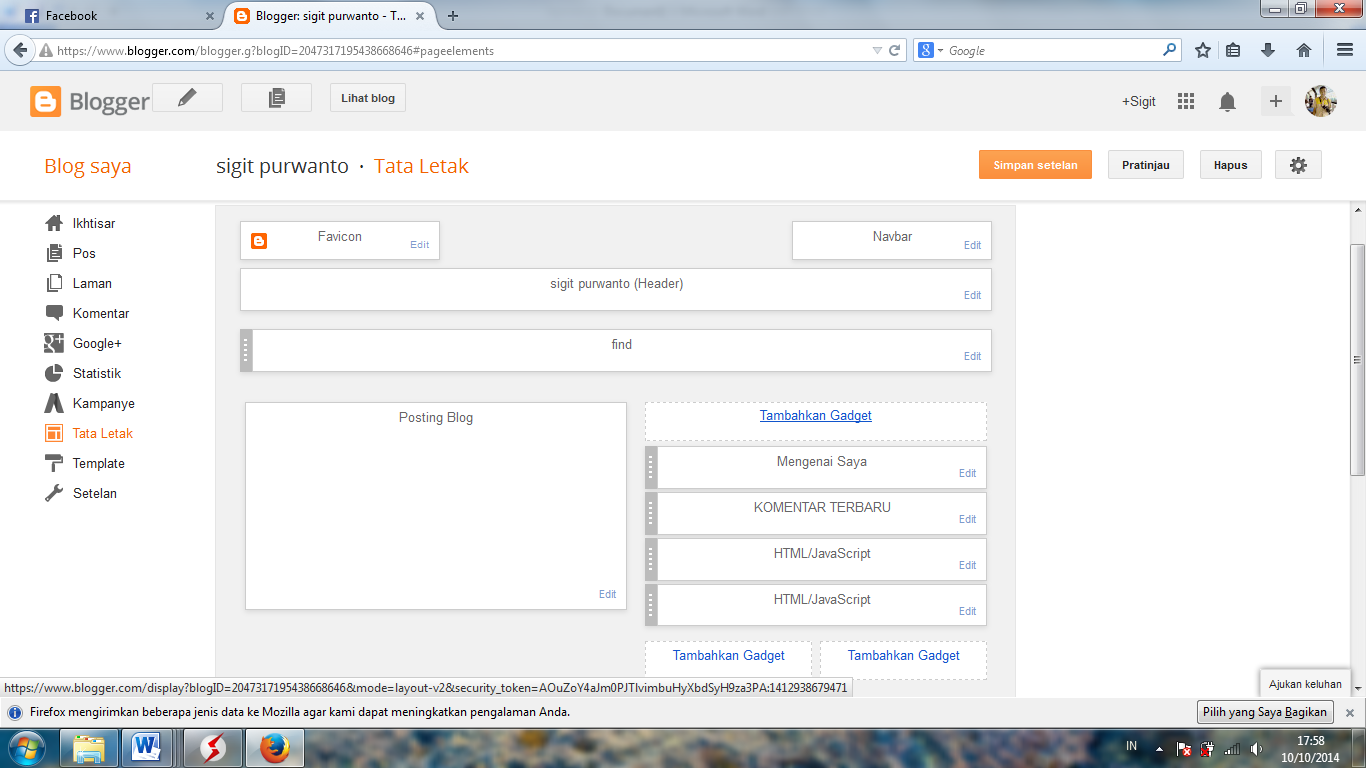Open post list via documents icon

pos(277,97)
